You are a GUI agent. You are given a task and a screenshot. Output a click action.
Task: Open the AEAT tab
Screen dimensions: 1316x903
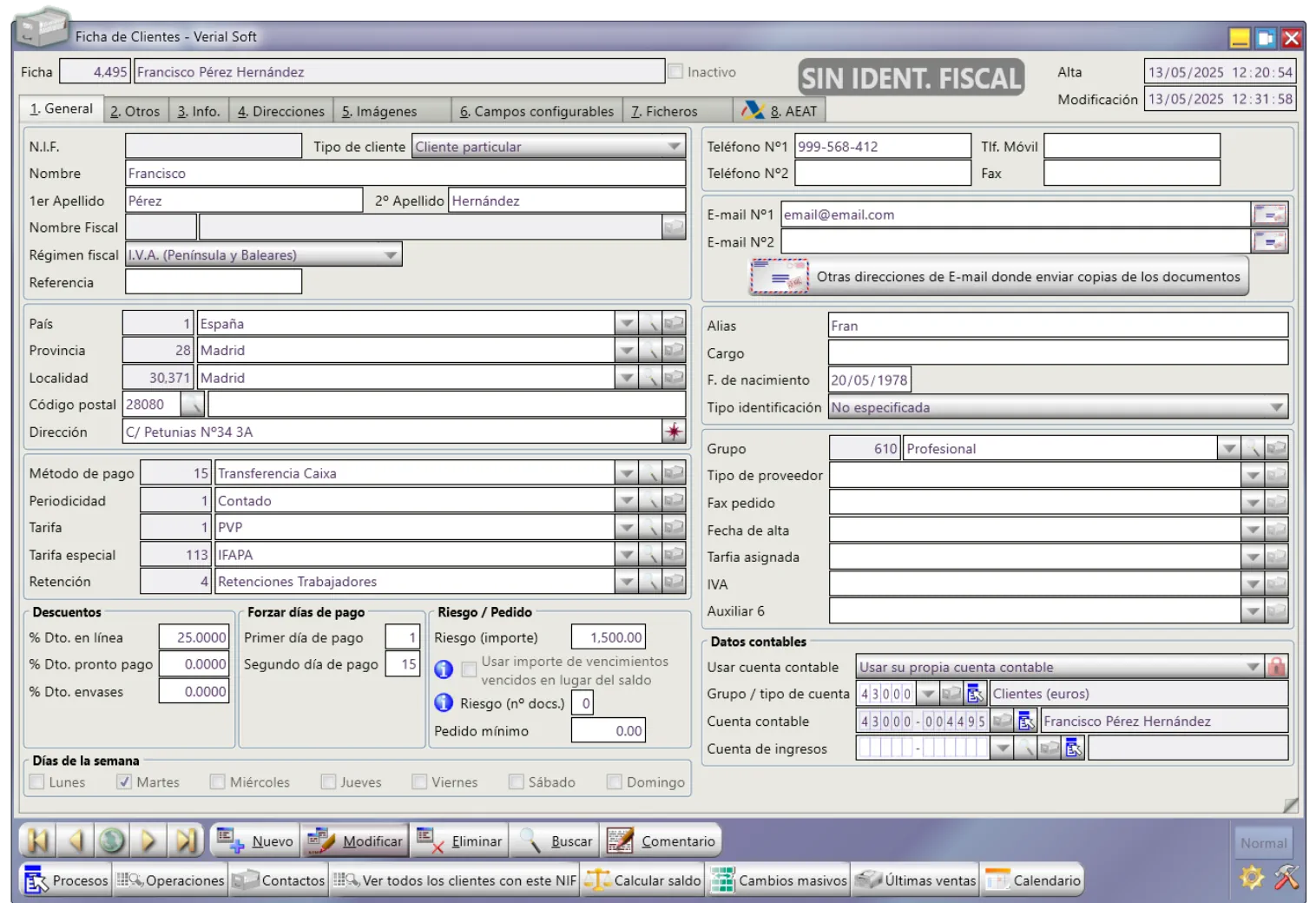(x=780, y=111)
